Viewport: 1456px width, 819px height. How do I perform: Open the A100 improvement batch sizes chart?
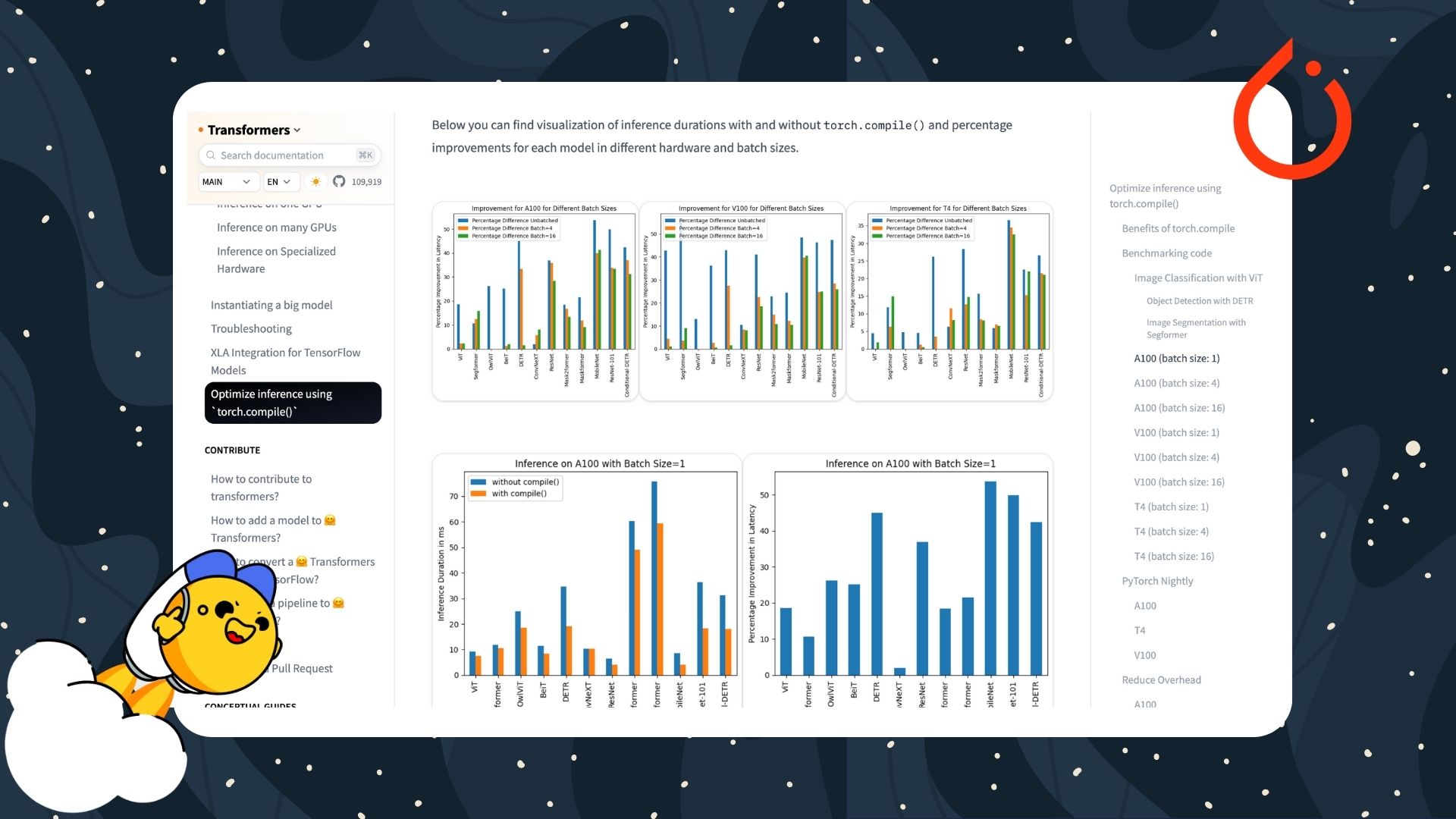(535, 301)
